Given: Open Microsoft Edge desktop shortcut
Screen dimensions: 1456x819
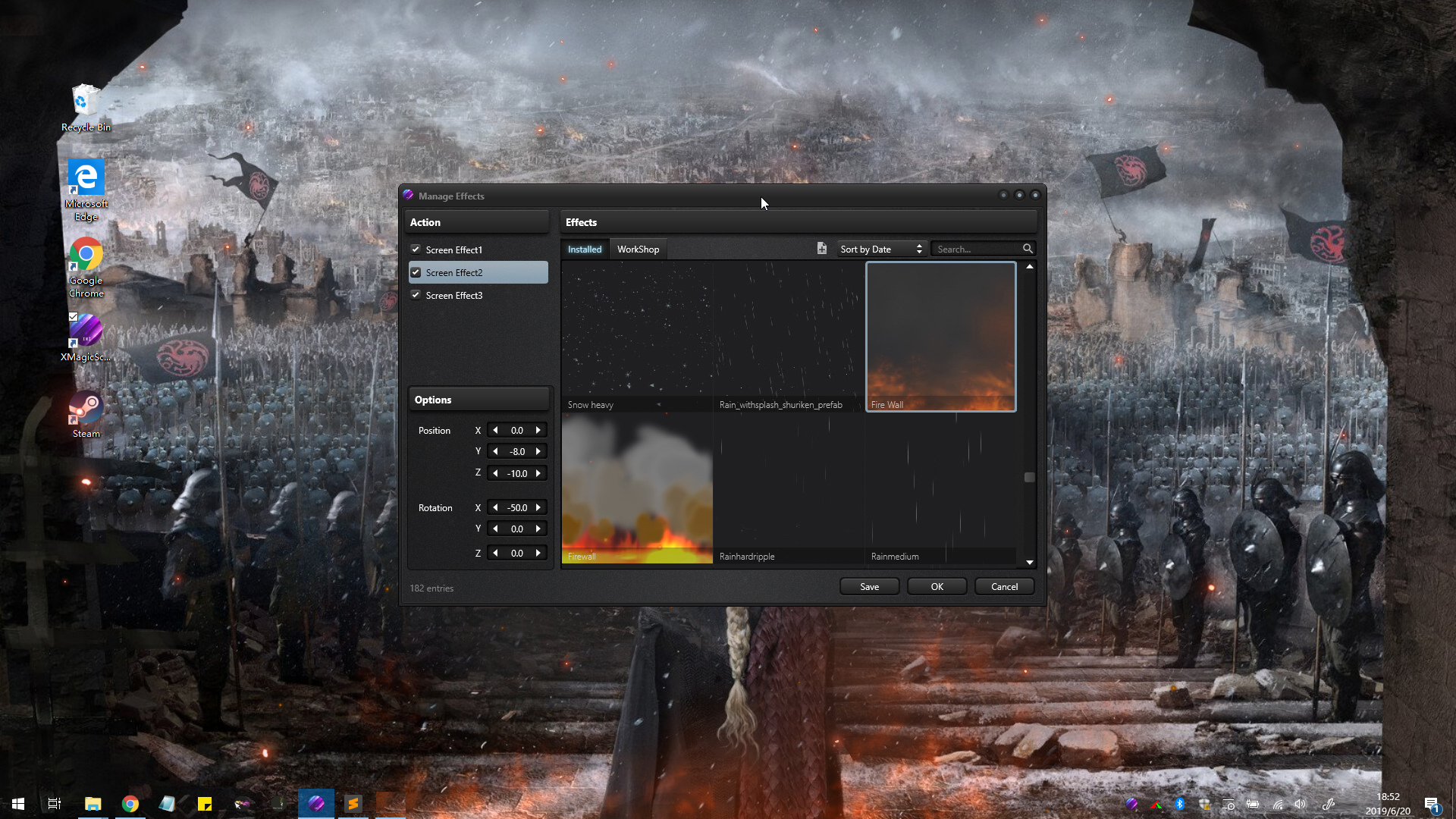Looking at the screenshot, I should 86,190.
